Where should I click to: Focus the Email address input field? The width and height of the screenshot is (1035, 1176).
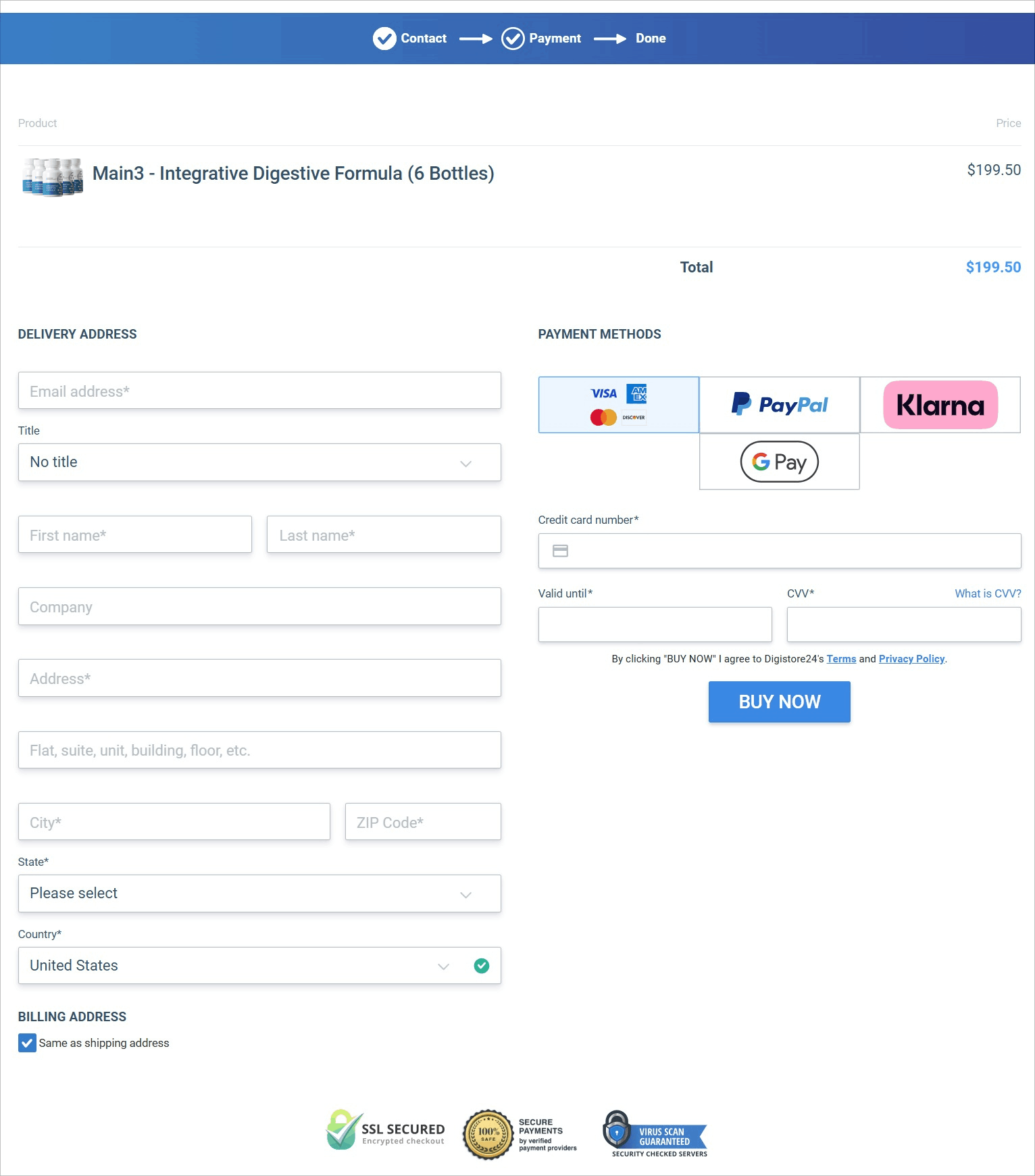(x=259, y=391)
